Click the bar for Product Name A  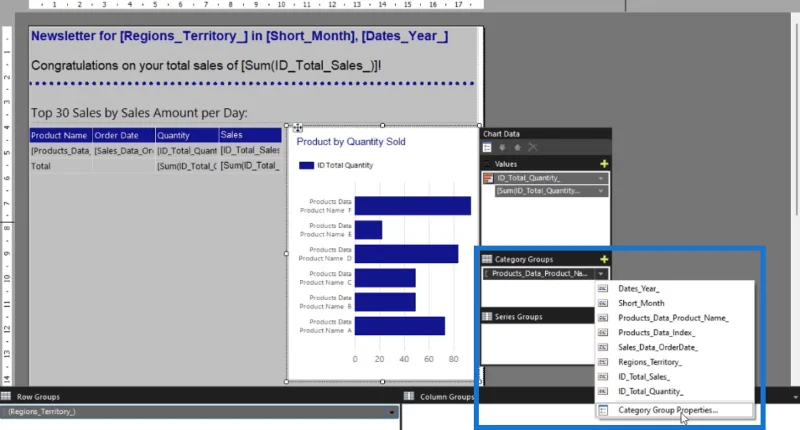400,326
